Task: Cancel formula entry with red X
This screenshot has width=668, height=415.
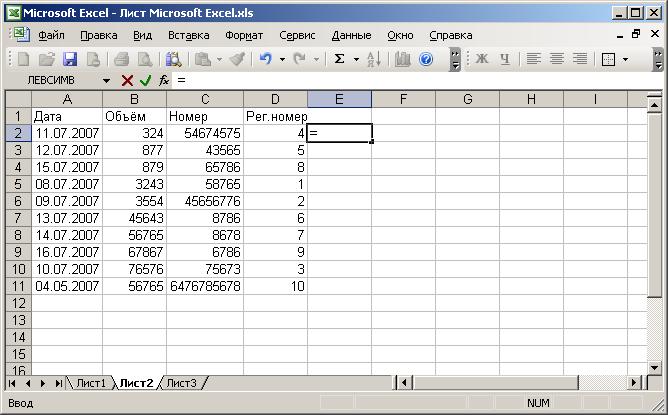Action: (x=127, y=80)
